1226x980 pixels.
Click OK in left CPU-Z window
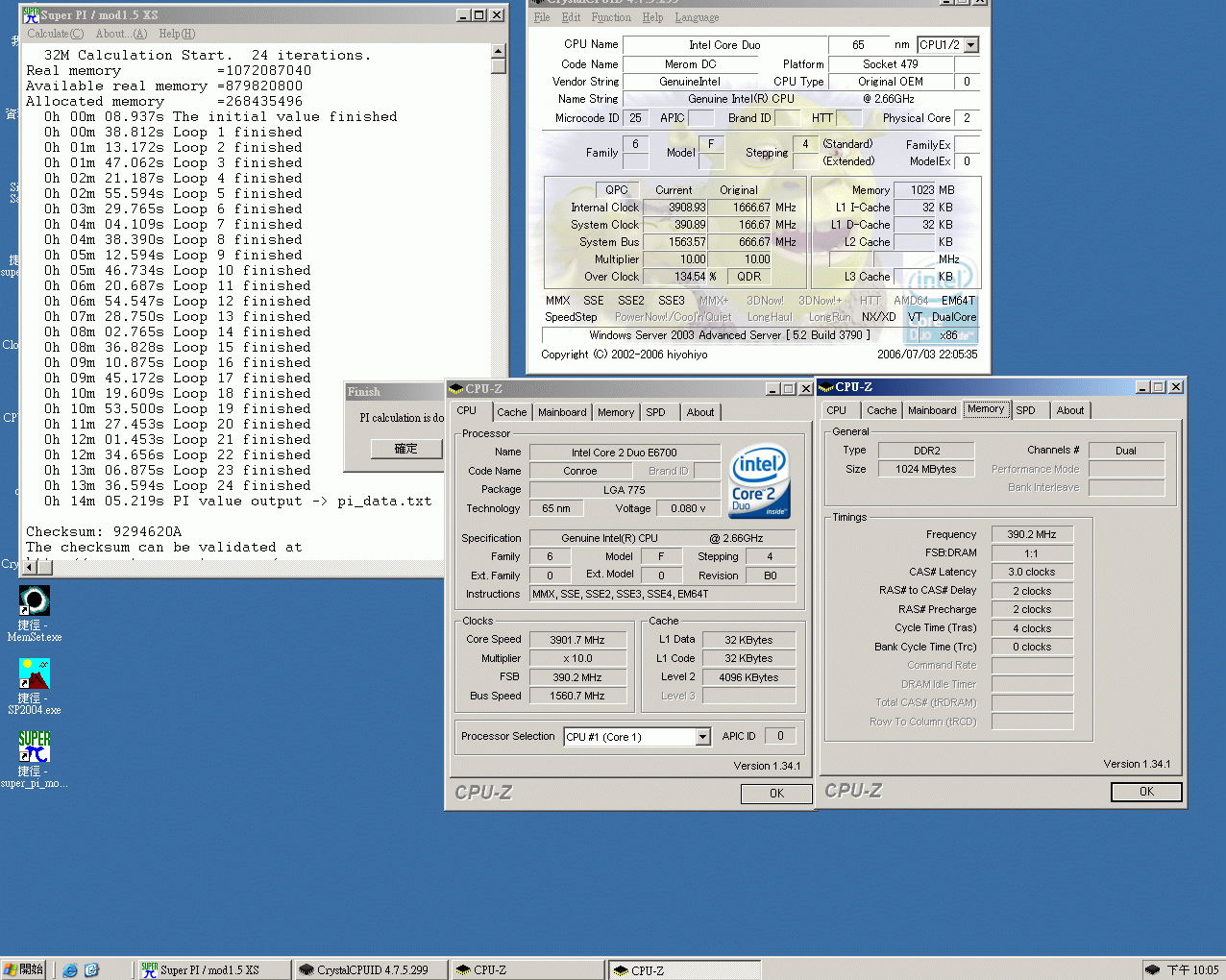(776, 794)
